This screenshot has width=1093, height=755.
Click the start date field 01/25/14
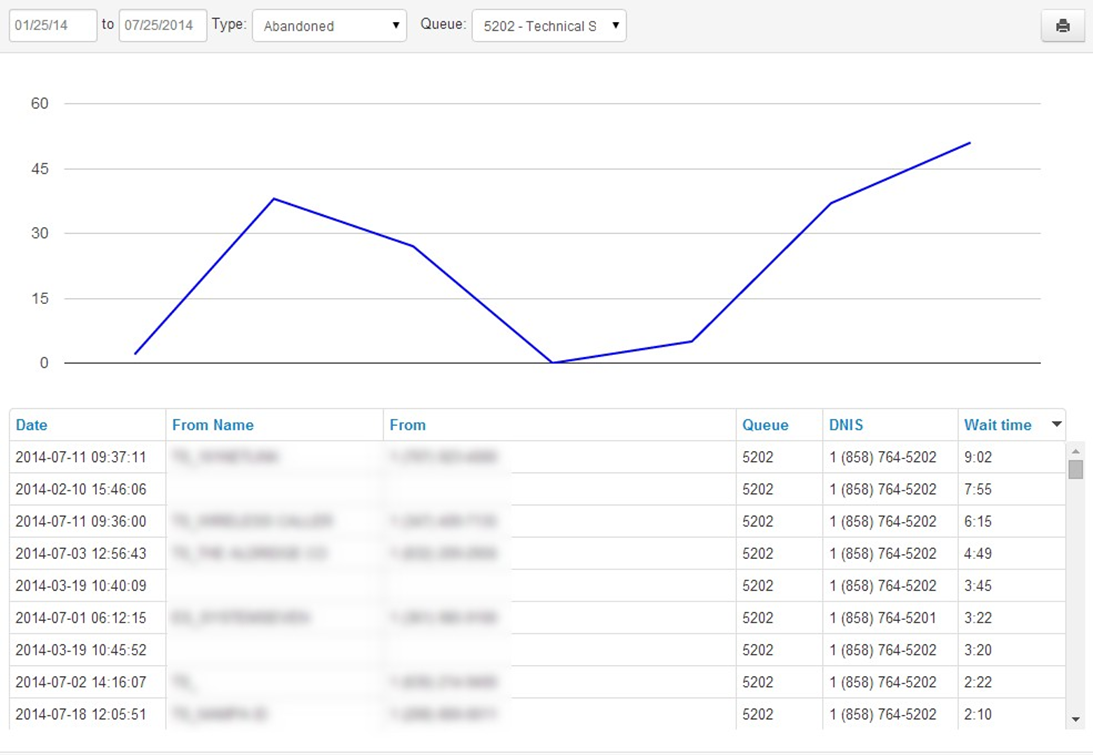[x=52, y=26]
